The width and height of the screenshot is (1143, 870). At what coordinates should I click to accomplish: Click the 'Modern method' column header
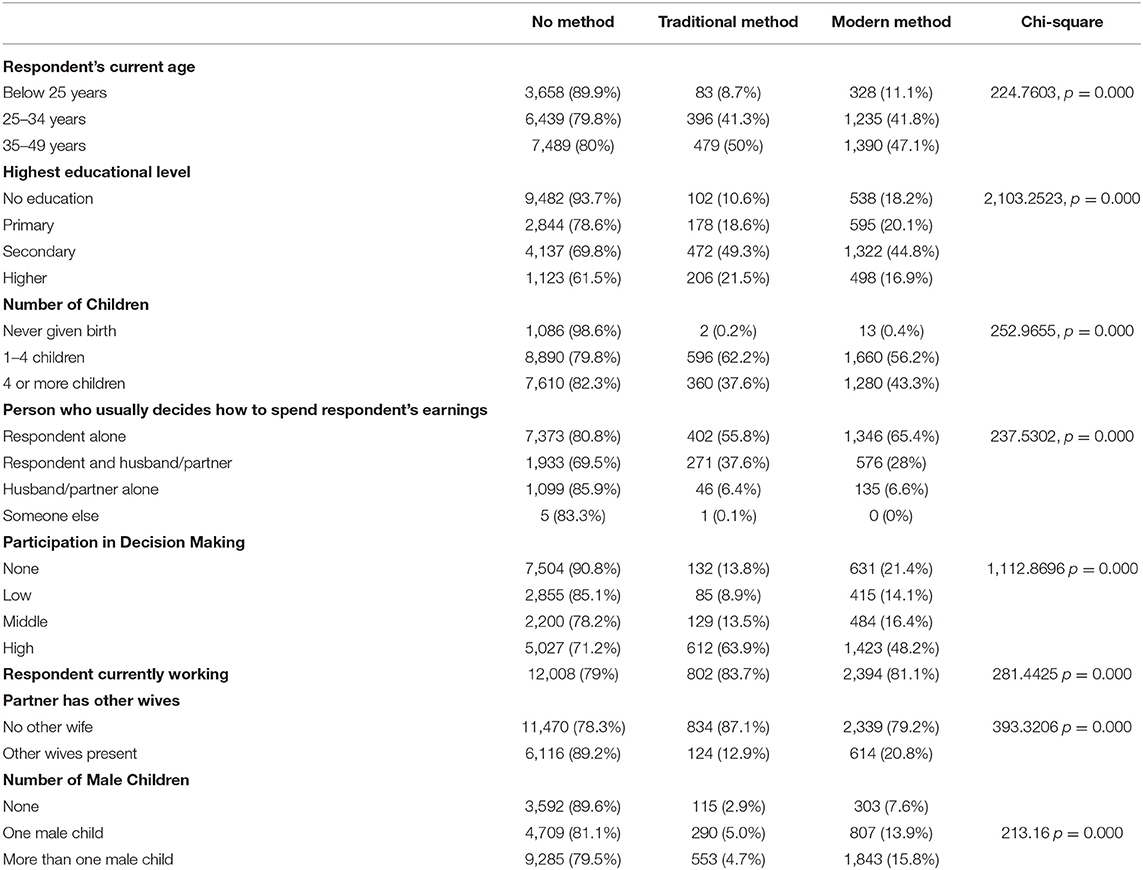(x=891, y=22)
